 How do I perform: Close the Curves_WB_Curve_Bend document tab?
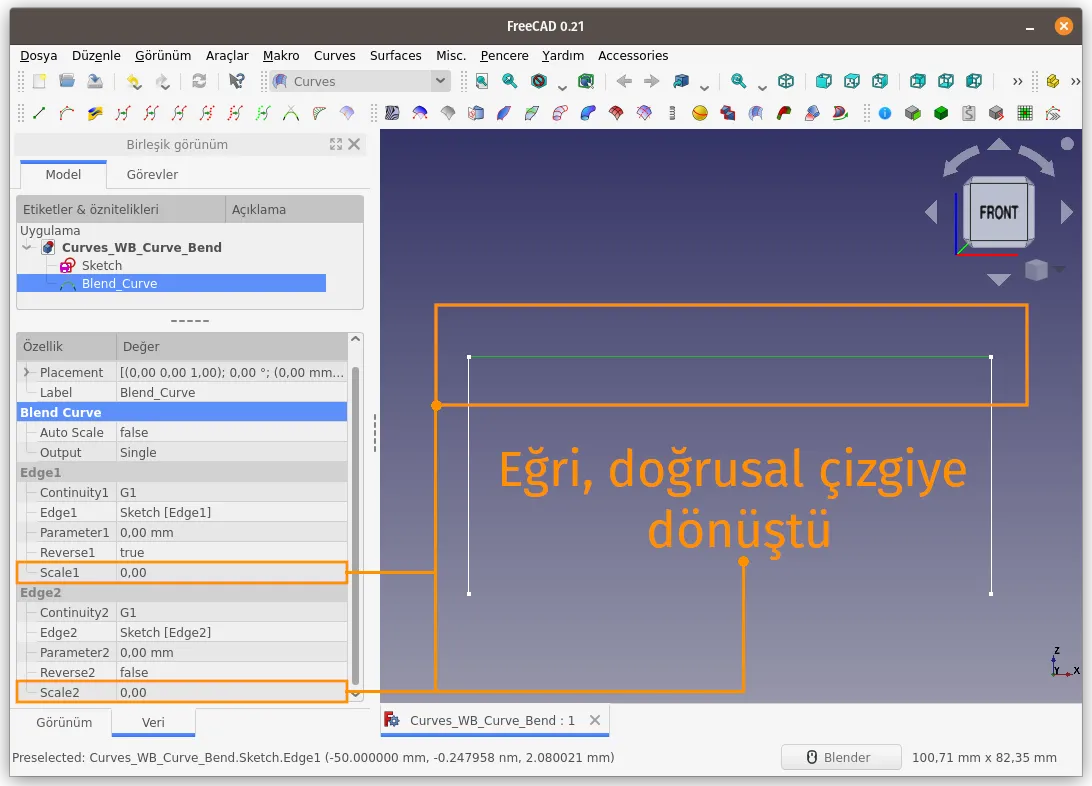[x=595, y=720]
